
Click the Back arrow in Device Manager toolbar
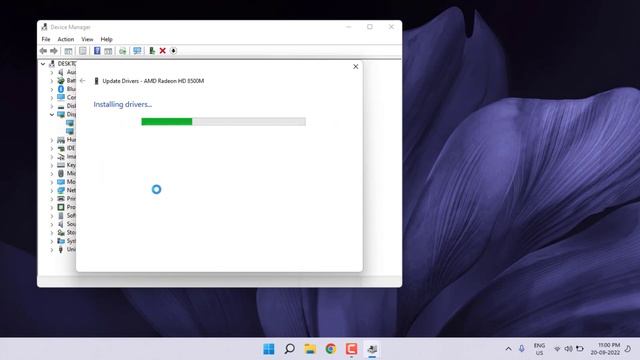43,51
